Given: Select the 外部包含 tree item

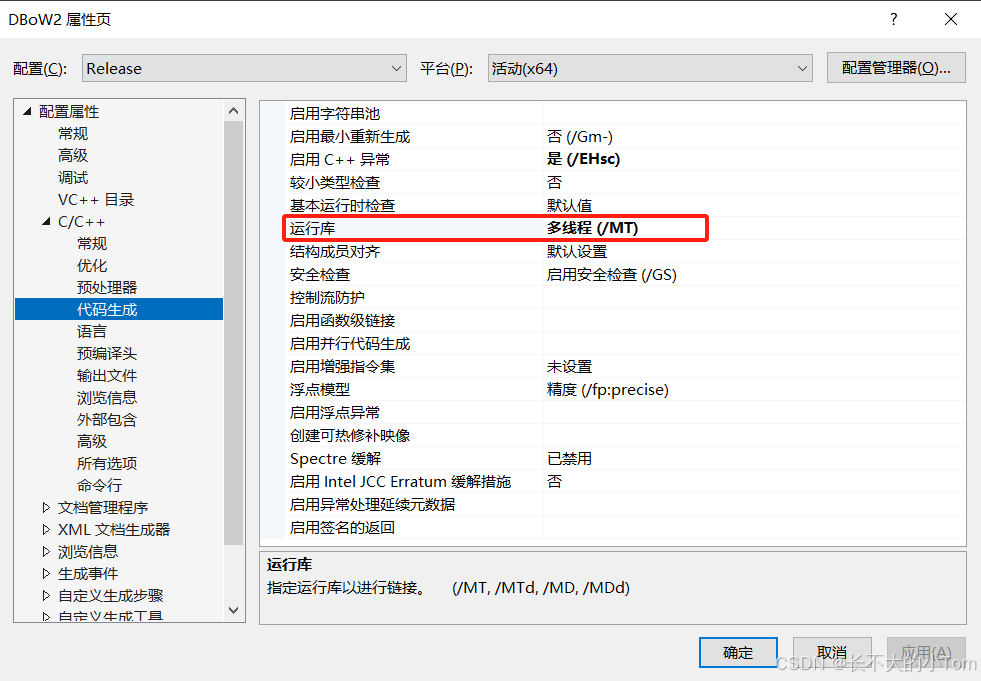Looking at the screenshot, I should (107, 419).
